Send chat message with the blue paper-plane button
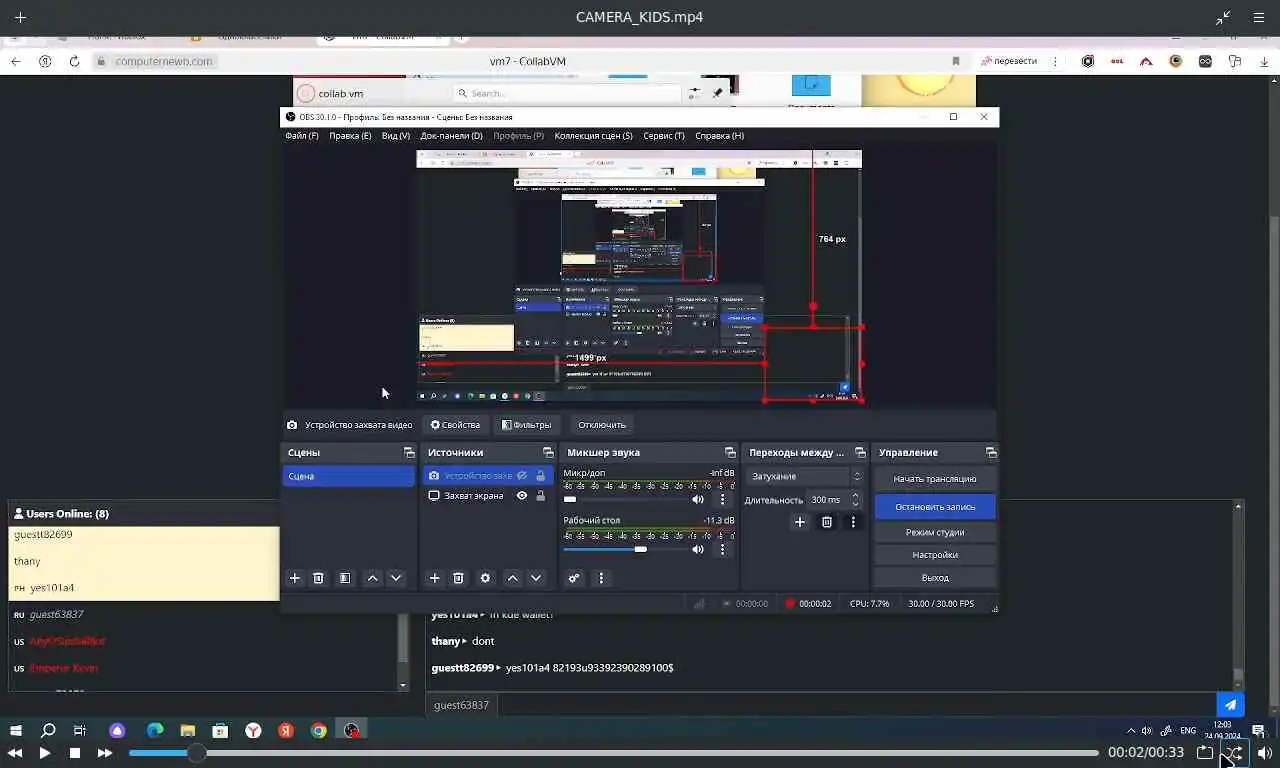 1231,705
